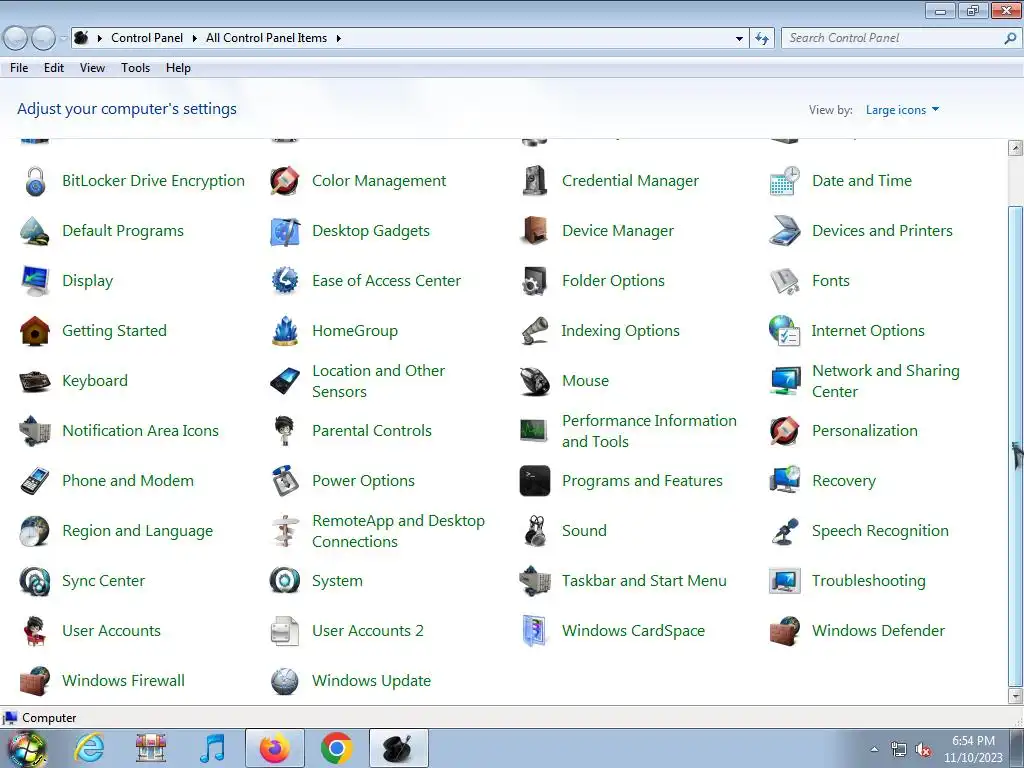Screen dimensions: 1024x768
Task: Open the Sync Center icon
Action: [x=35, y=581]
